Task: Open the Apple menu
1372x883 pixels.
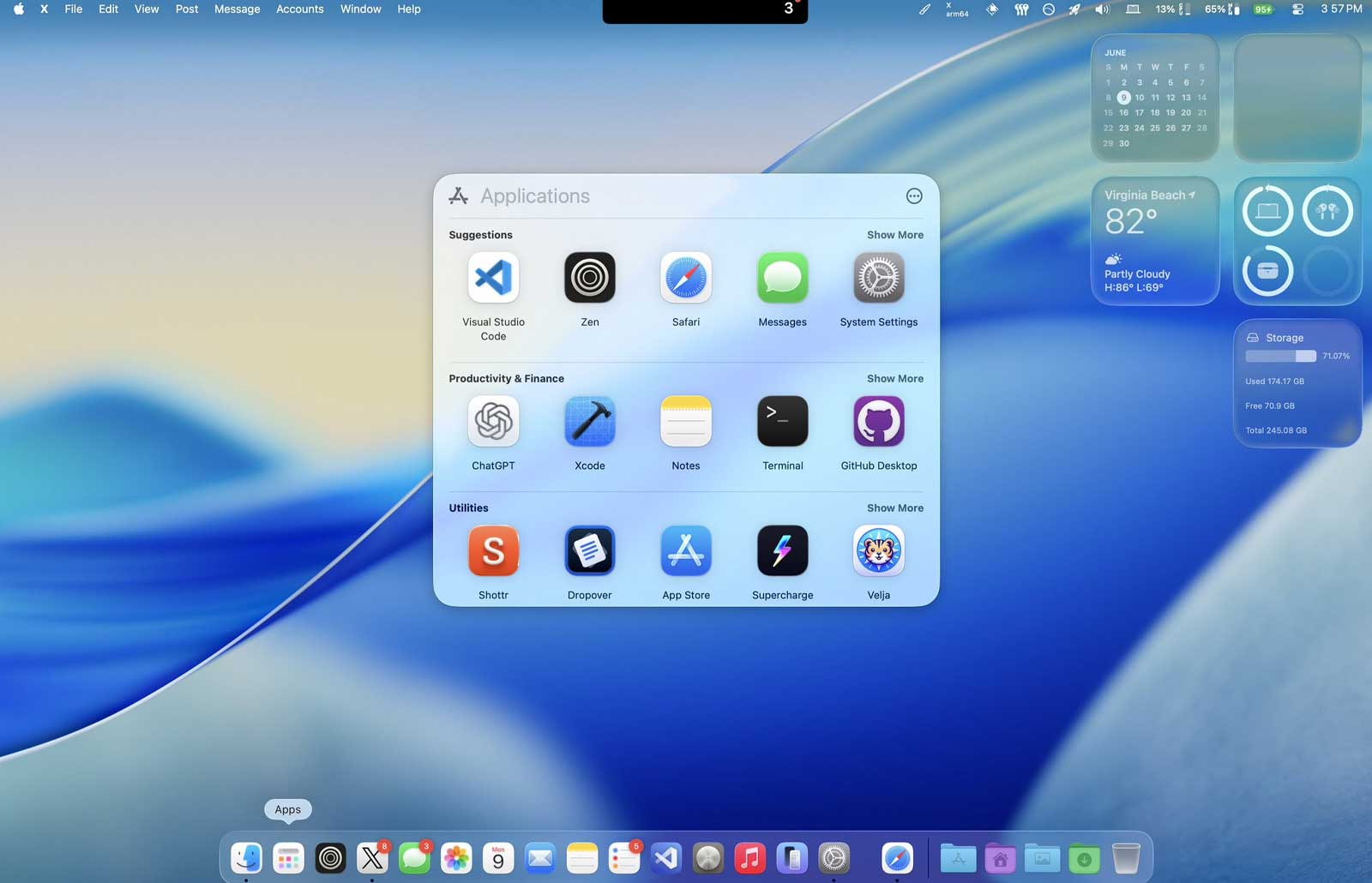Action: [19, 9]
